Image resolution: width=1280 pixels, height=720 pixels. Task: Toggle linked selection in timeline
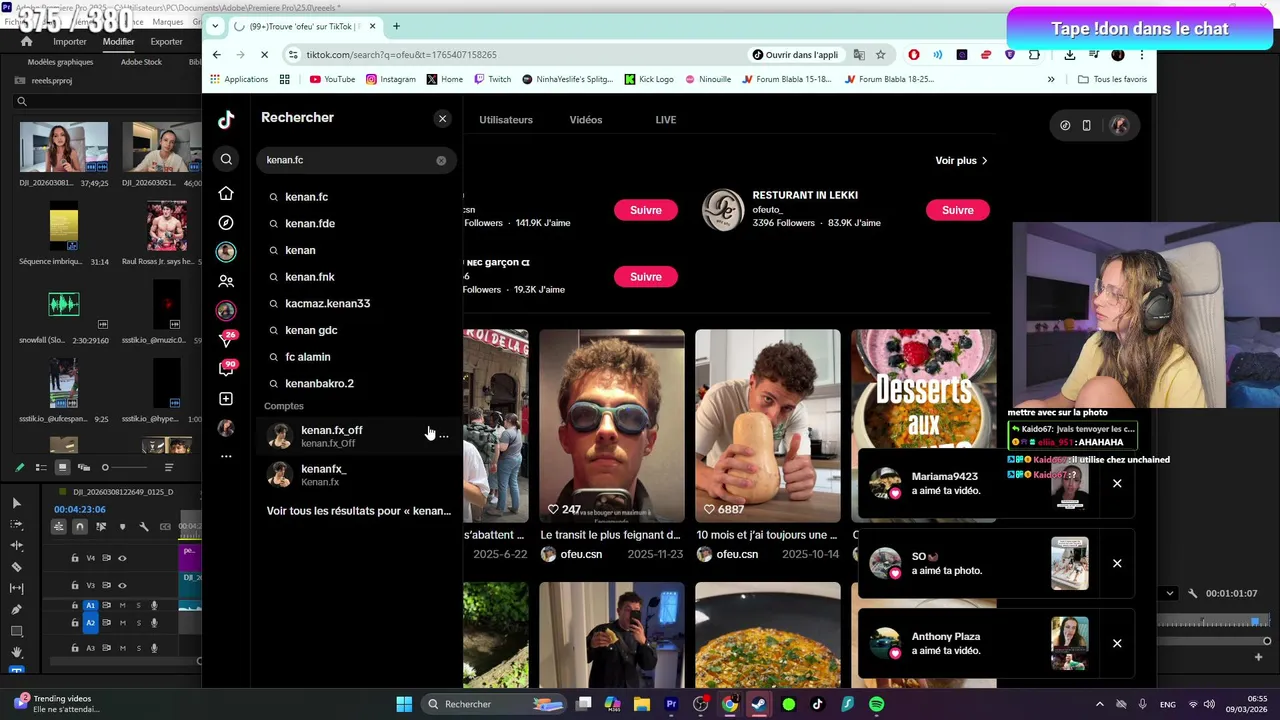[101, 526]
